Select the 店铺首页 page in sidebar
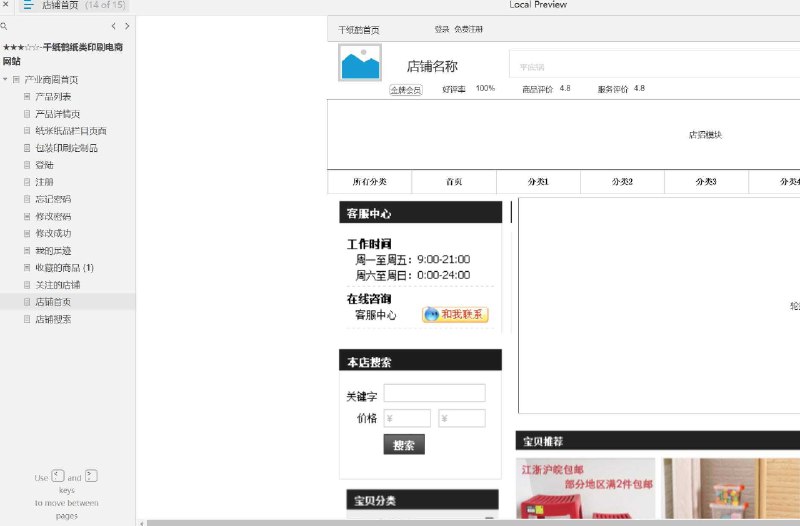The width and height of the screenshot is (800, 526). pos(53,302)
